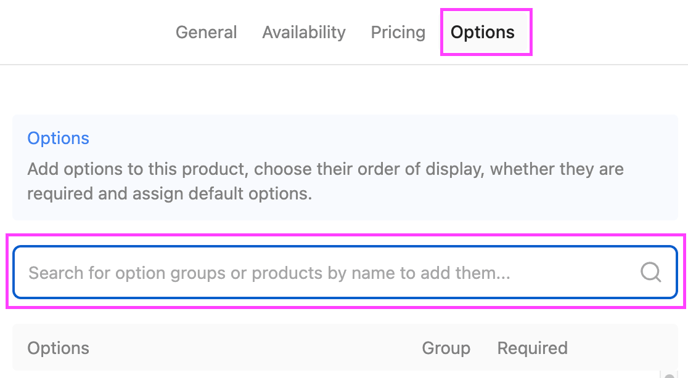Focus the option groups search field
This screenshot has height=378, width=688.
pyautogui.click(x=345, y=272)
